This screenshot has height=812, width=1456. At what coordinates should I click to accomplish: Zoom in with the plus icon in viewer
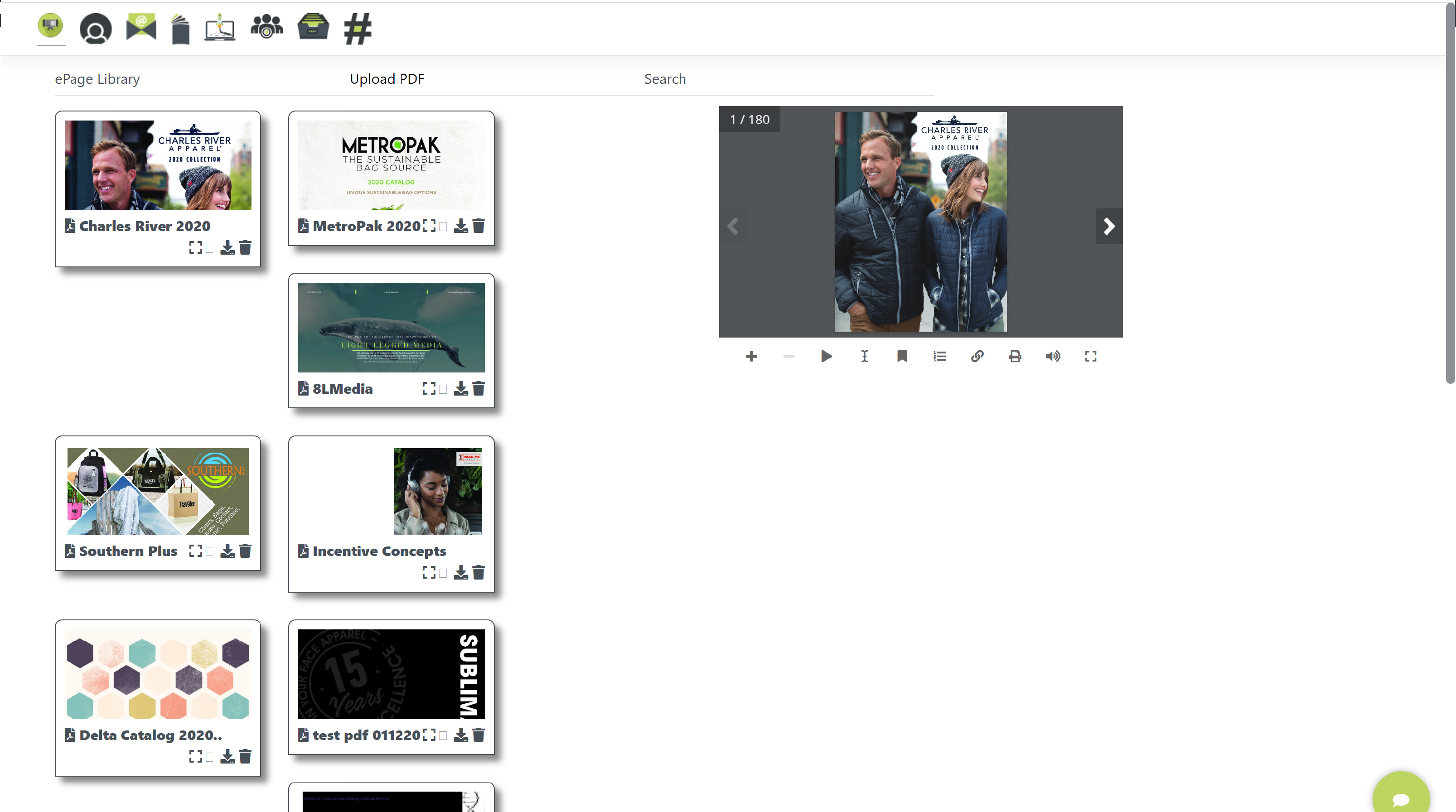(x=751, y=356)
